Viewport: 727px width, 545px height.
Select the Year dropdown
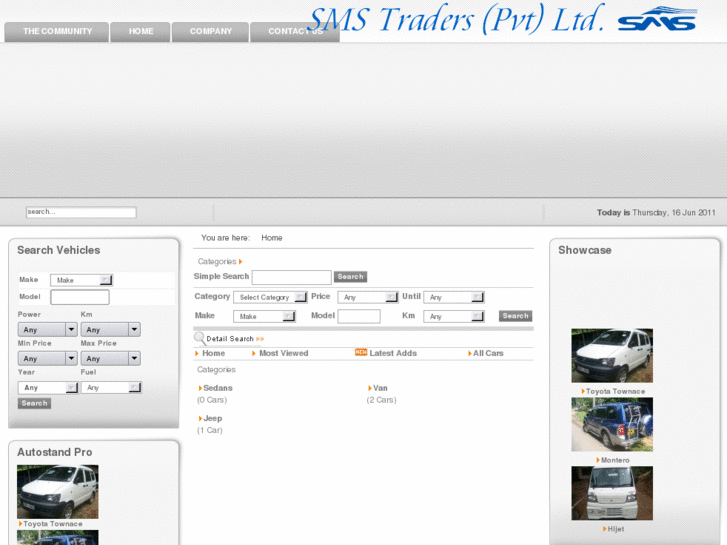coord(48,387)
